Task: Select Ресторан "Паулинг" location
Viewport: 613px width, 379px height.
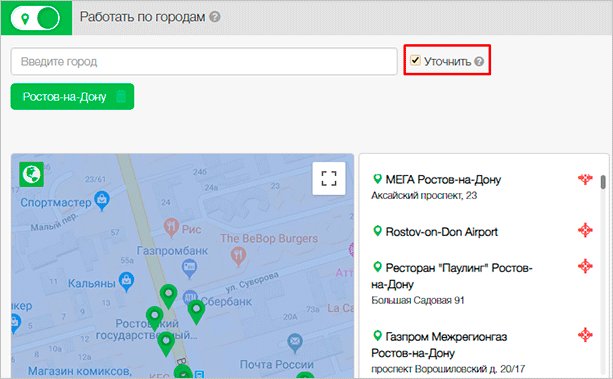Action: (x=452, y=276)
